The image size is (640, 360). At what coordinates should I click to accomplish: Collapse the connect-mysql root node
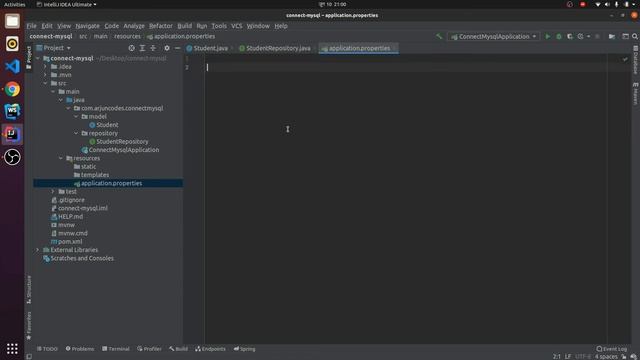click(x=38, y=58)
